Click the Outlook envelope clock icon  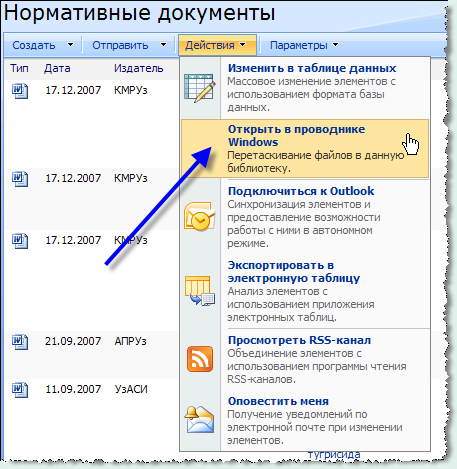200,216
